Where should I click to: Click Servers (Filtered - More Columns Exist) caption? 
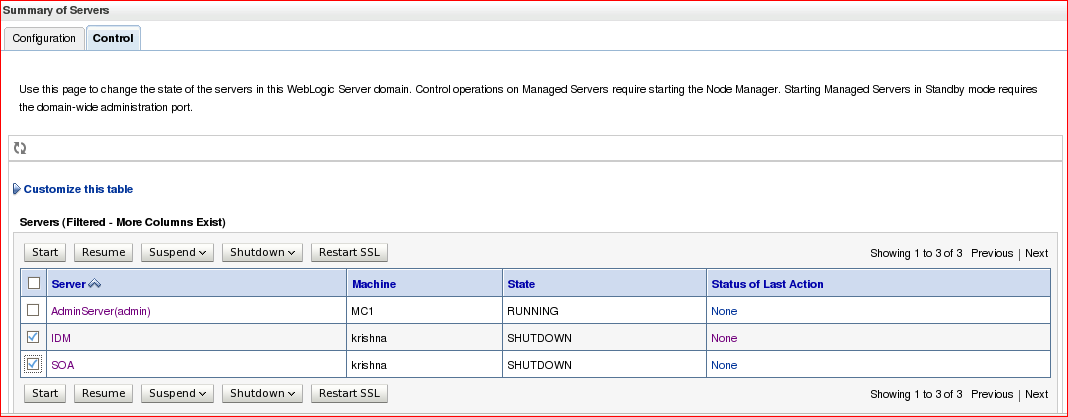(123, 222)
